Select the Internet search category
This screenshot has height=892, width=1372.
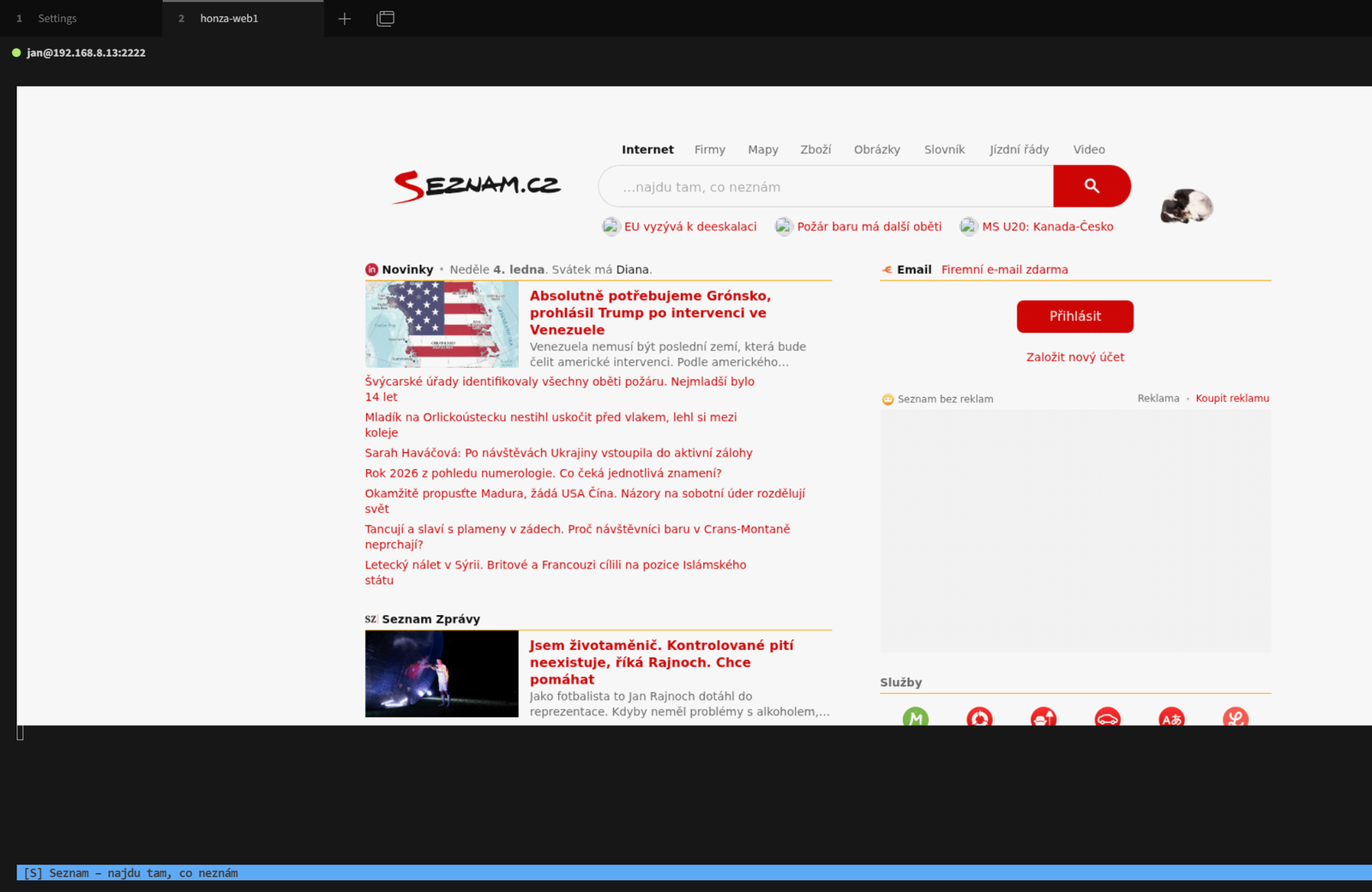647,149
